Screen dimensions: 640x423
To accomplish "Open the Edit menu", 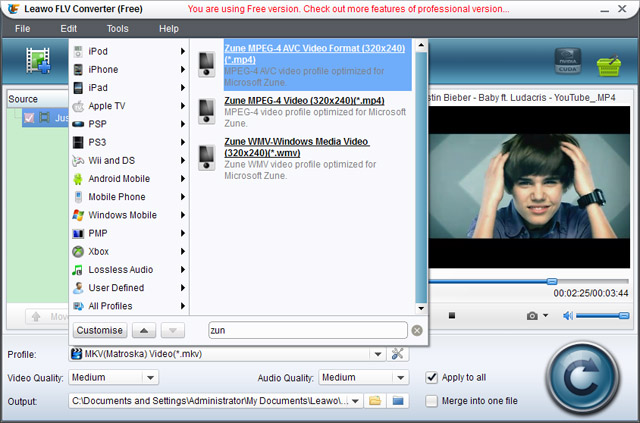I will (x=69, y=29).
